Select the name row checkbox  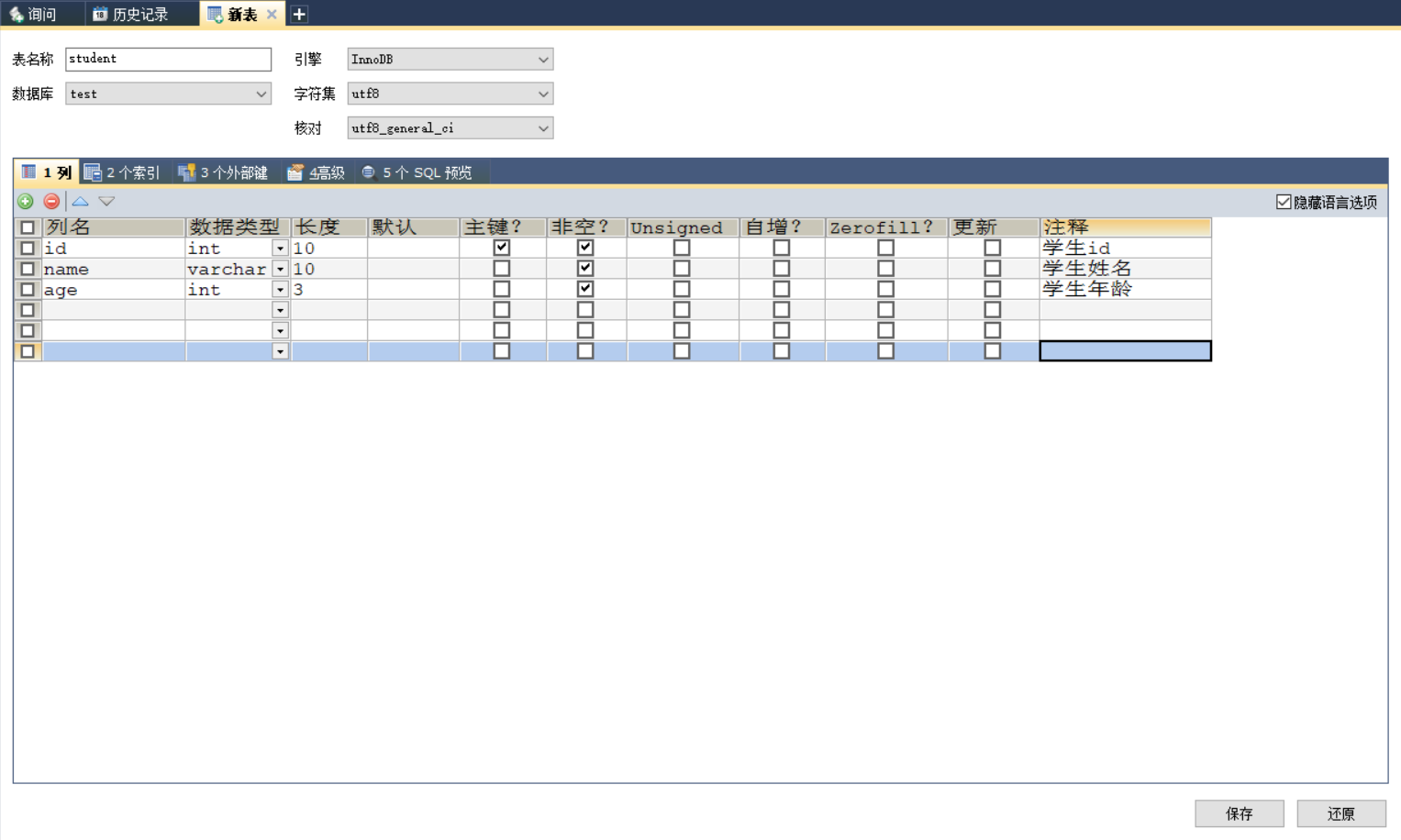(x=28, y=269)
